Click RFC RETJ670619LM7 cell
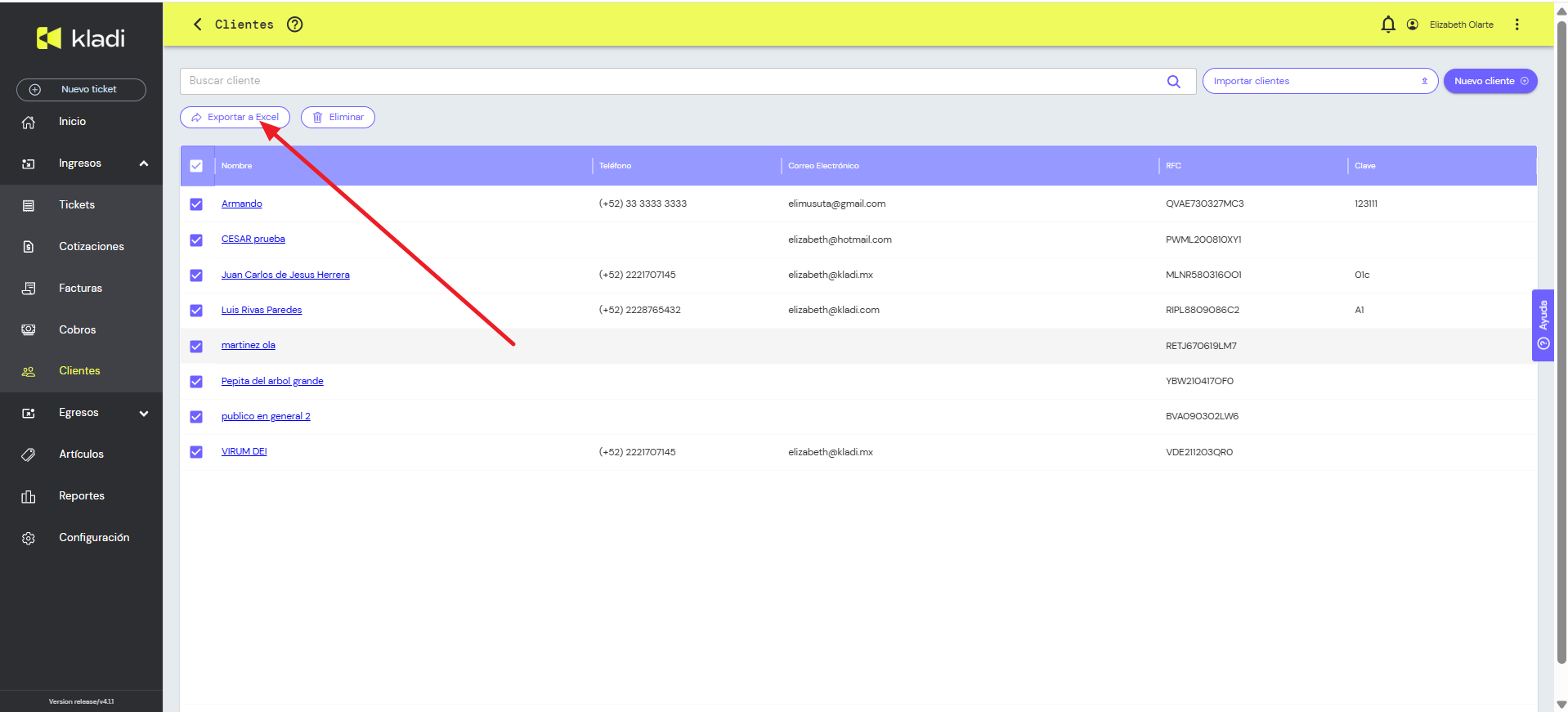 click(x=1201, y=346)
